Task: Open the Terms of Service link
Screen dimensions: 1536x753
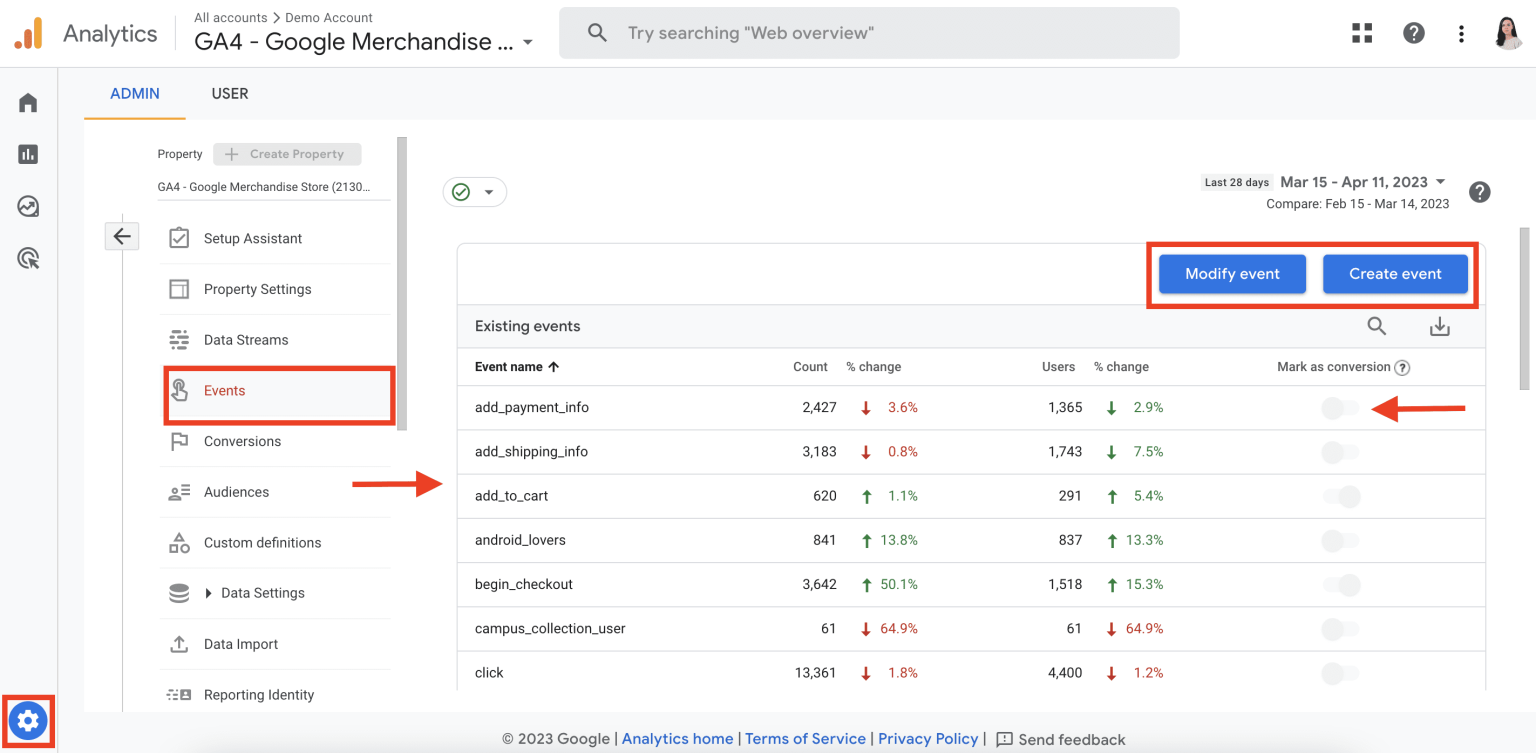Action: point(805,738)
